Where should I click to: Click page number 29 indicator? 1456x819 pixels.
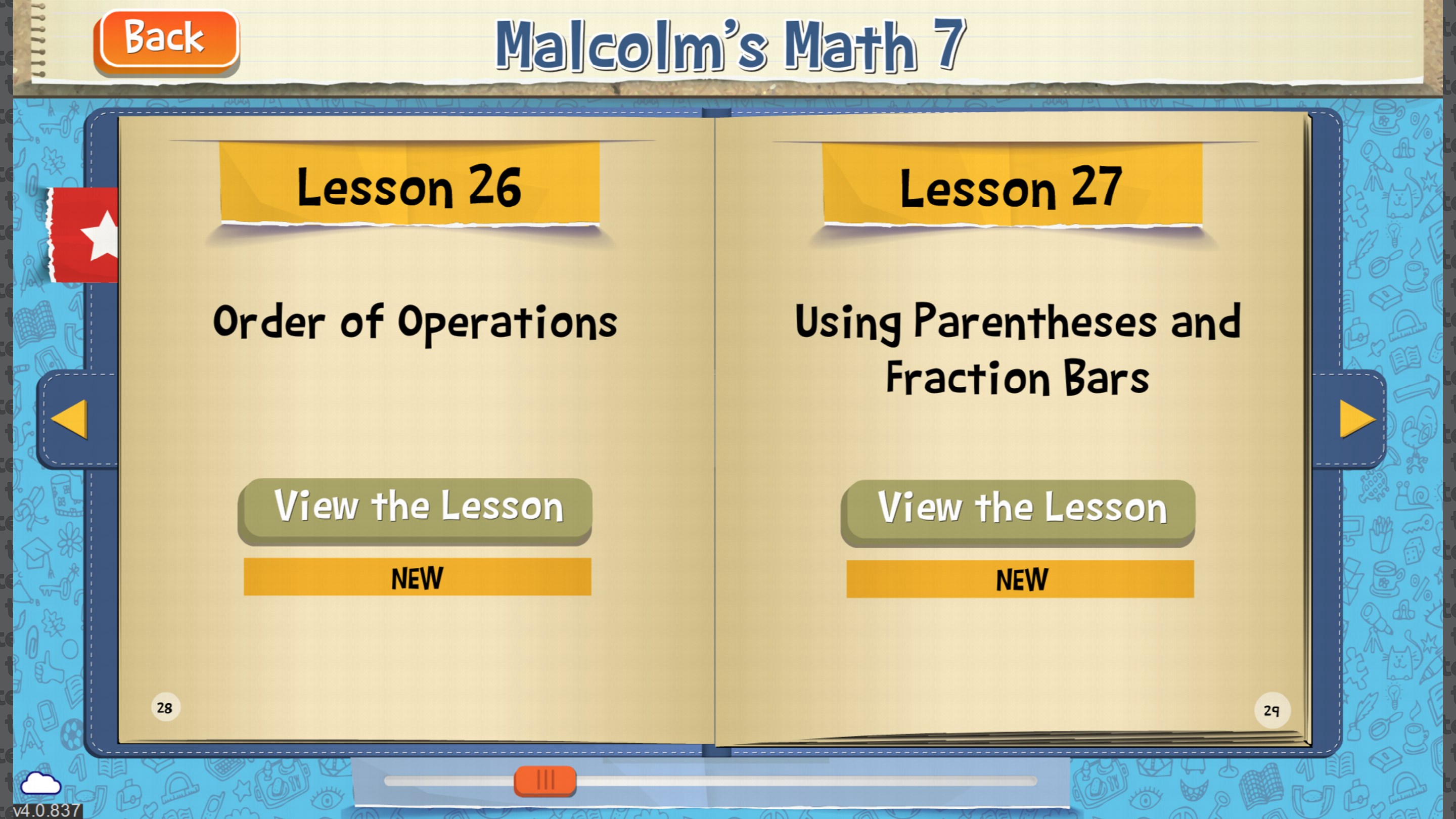coord(1269,707)
